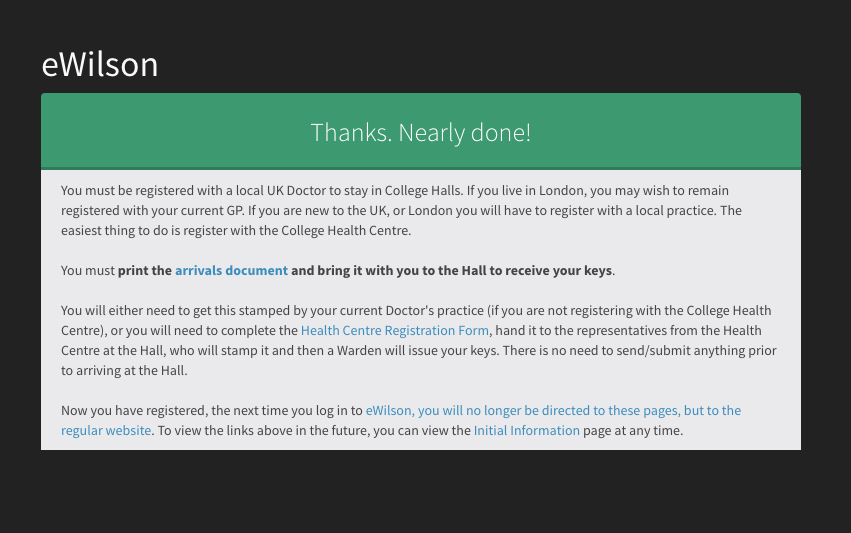Click the "to arriving at the Hall." text

click(124, 371)
